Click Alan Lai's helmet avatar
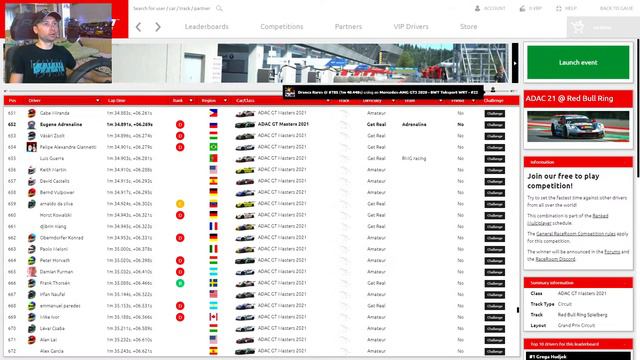This screenshot has width=640, height=360. pyautogui.click(x=31, y=340)
